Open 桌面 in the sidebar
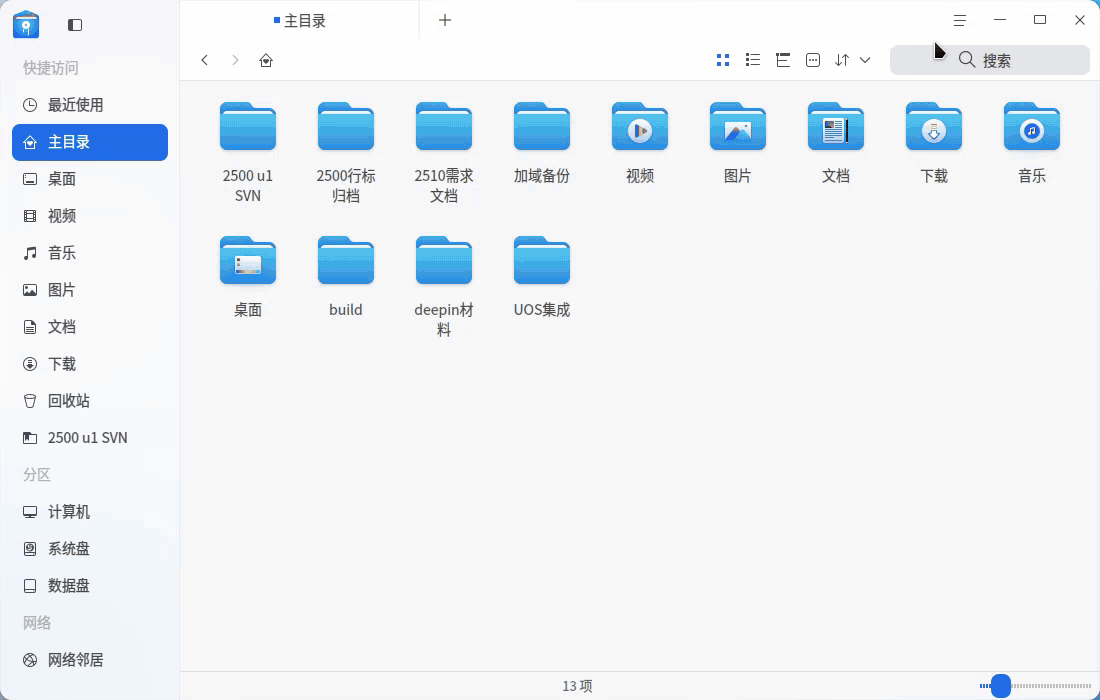This screenshot has width=1100, height=700. [90, 179]
